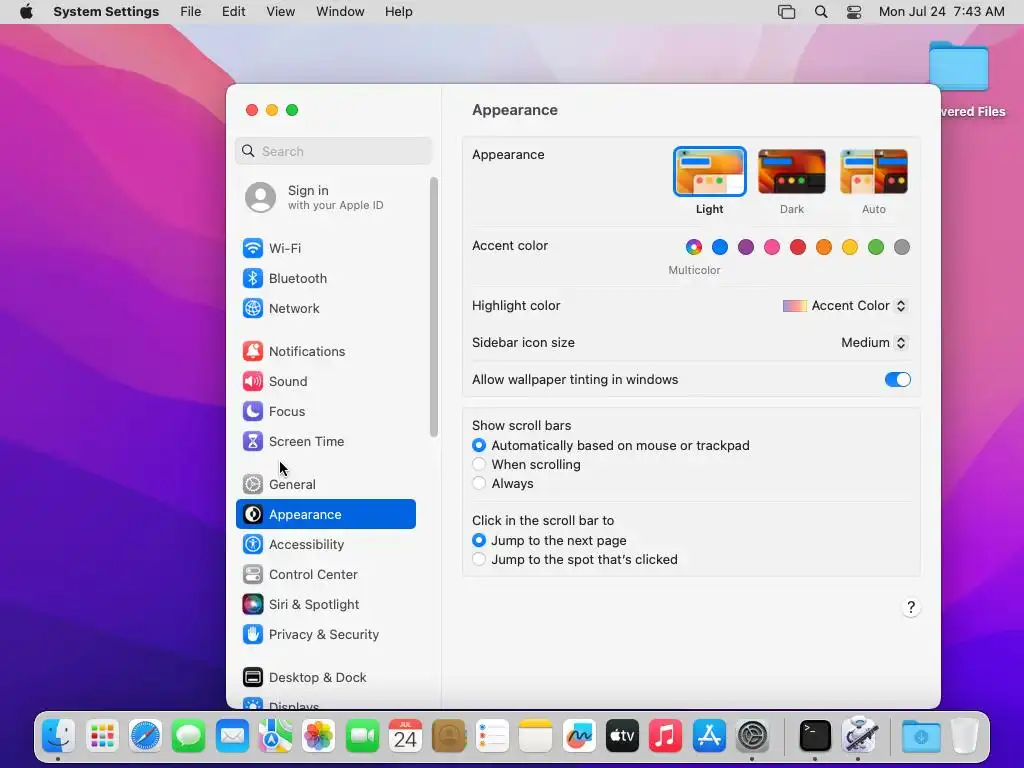
Task: Open Finder from the Dock
Action: click(x=59, y=737)
